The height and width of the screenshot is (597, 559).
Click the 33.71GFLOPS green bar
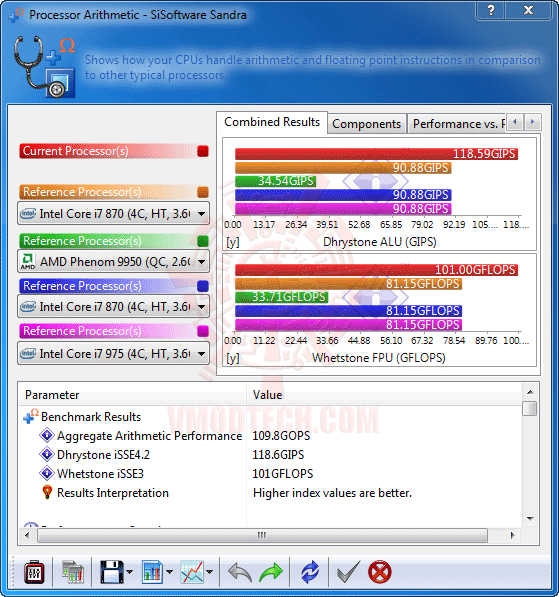pos(281,297)
